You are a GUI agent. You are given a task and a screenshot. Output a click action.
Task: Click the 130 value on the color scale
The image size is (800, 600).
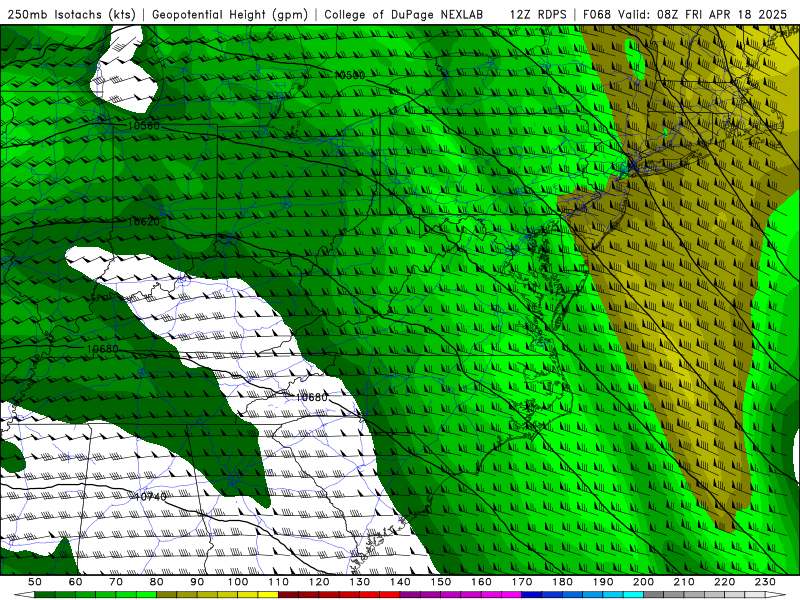pos(360,582)
